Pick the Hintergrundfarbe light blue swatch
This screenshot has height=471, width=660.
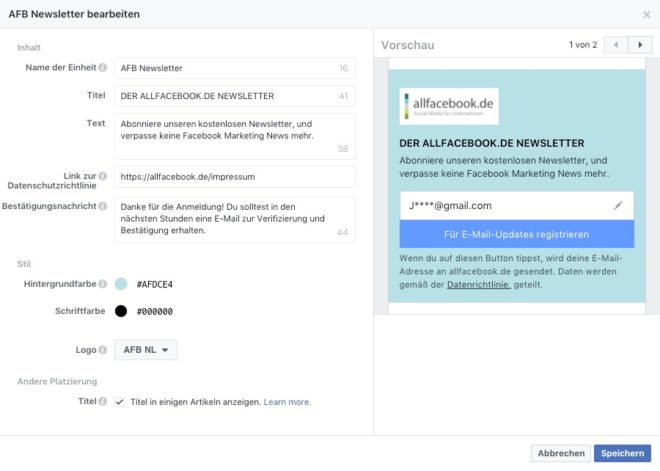tap(121, 284)
